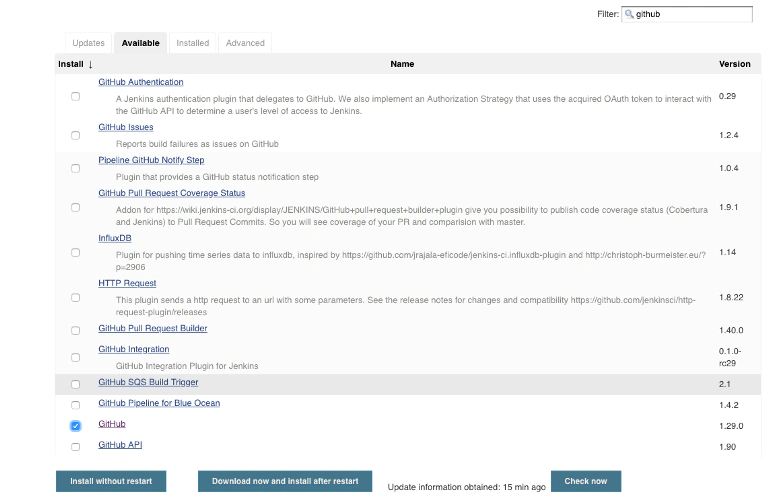Check the GitHub SQS Build Trigger checkbox
The image size is (764, 500).
[76, 385]
